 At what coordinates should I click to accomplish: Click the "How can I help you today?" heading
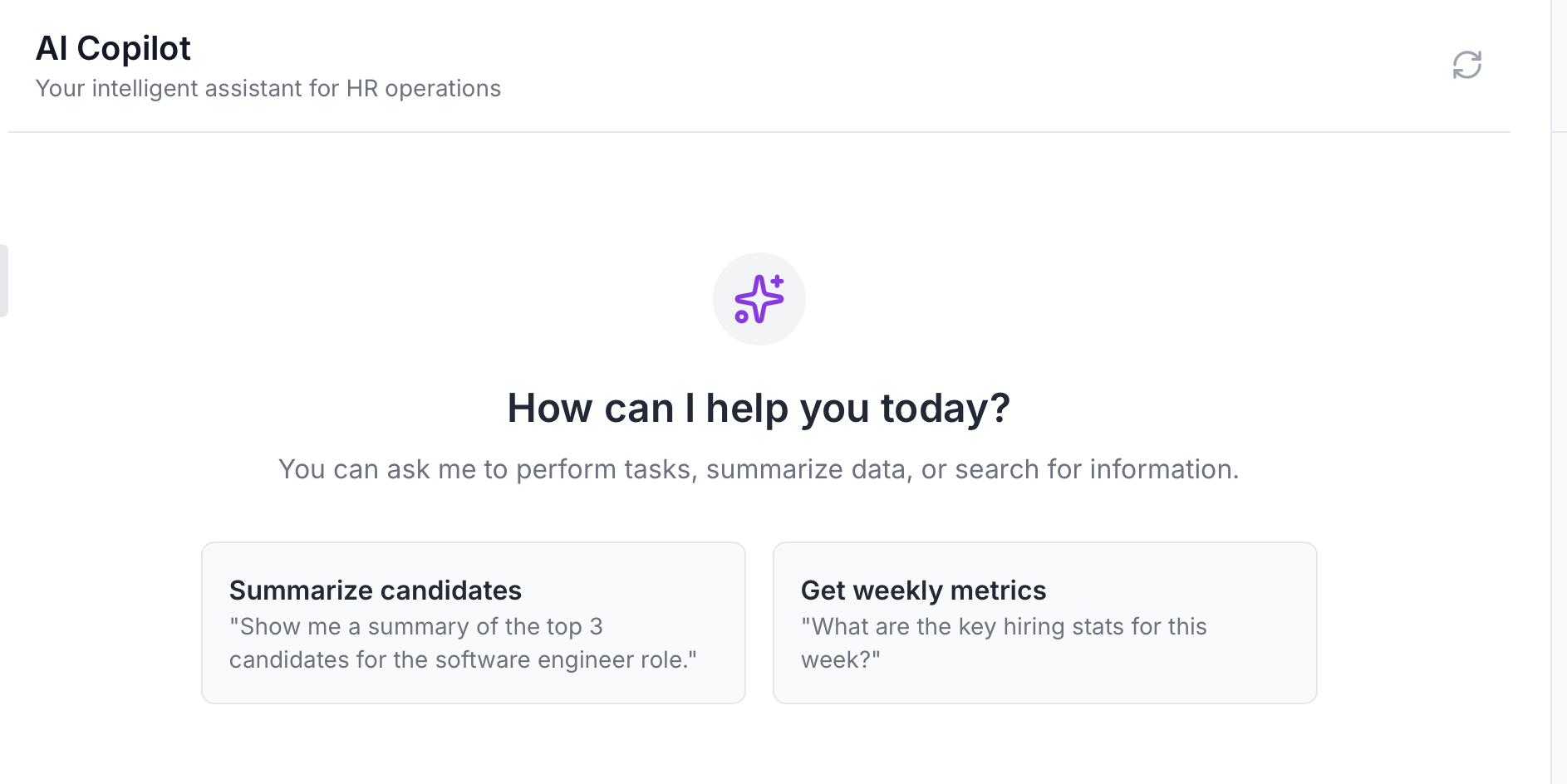click(759, 408)
